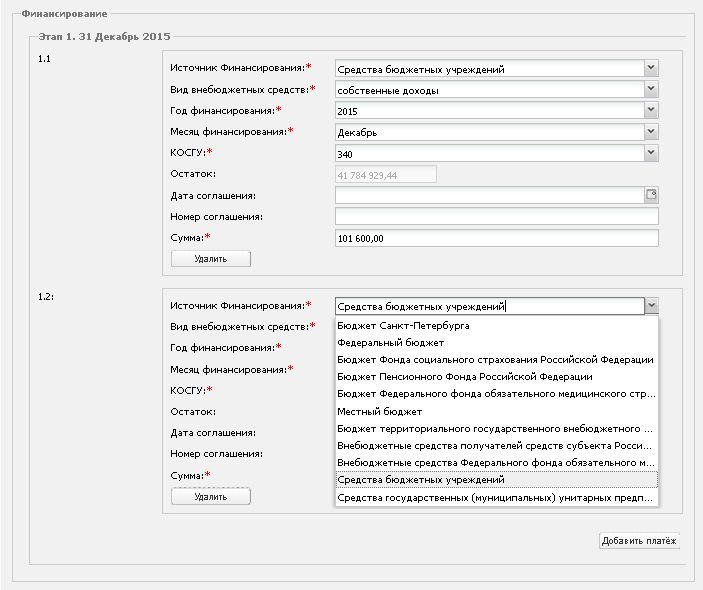Click the Этап 1. 31 Декабрь 2015 heading
703x590 pixels.
coord(104,36)
